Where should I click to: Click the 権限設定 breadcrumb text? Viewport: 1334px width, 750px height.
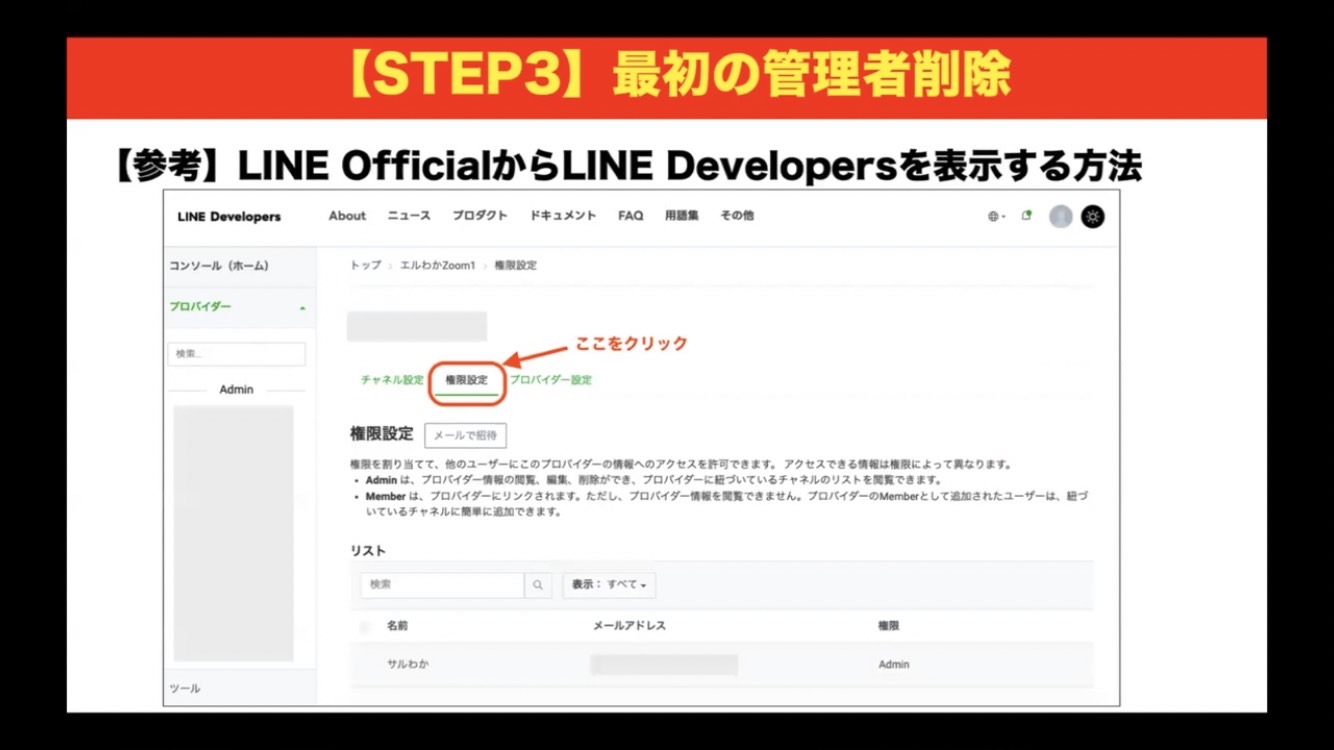pos(516,266)
